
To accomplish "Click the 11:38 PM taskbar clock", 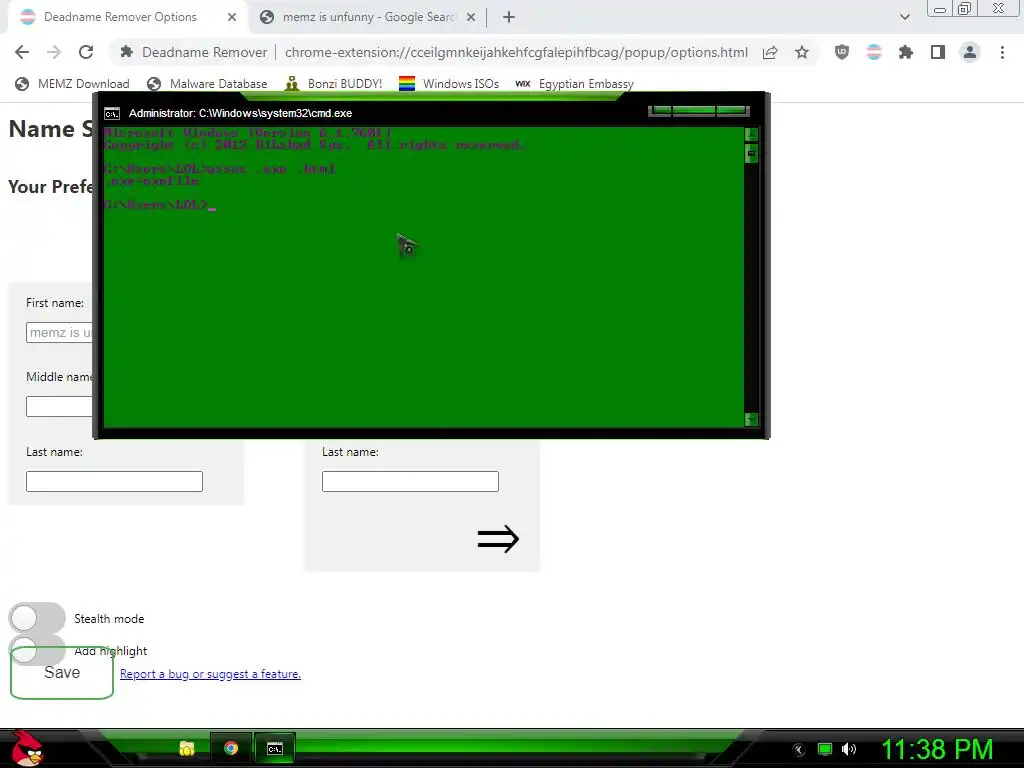I will (938, 749).
